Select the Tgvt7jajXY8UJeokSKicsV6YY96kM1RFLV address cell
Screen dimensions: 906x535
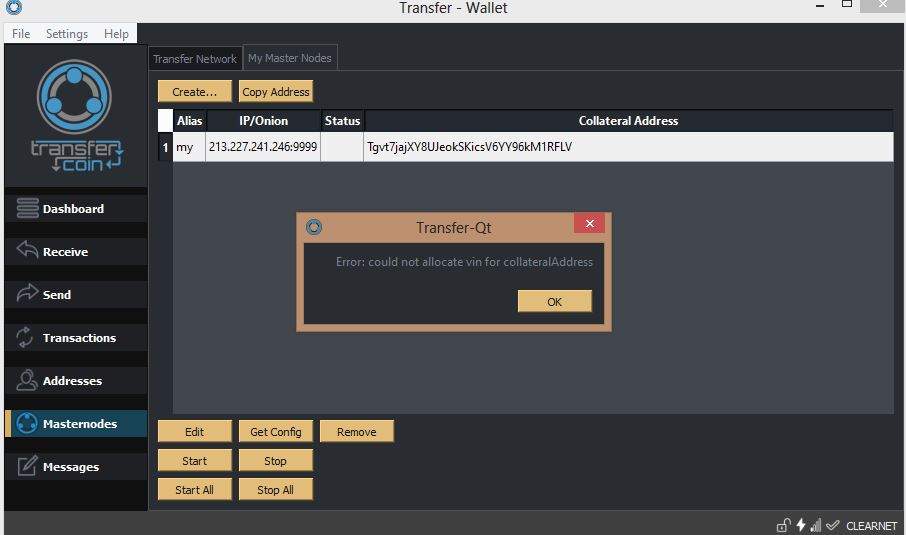(629, 147)
